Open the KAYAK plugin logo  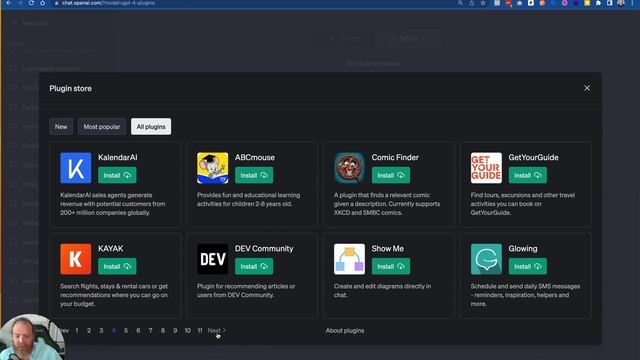pyautogui.click(x=76, y=259)
